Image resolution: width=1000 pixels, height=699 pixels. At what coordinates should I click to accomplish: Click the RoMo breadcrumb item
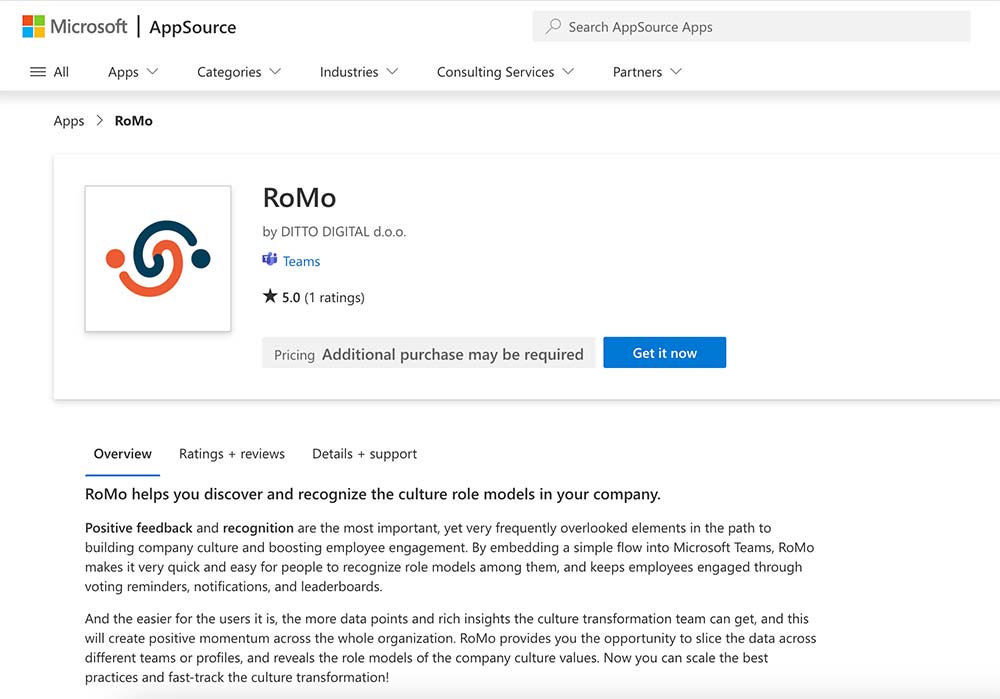click(133, 121)
